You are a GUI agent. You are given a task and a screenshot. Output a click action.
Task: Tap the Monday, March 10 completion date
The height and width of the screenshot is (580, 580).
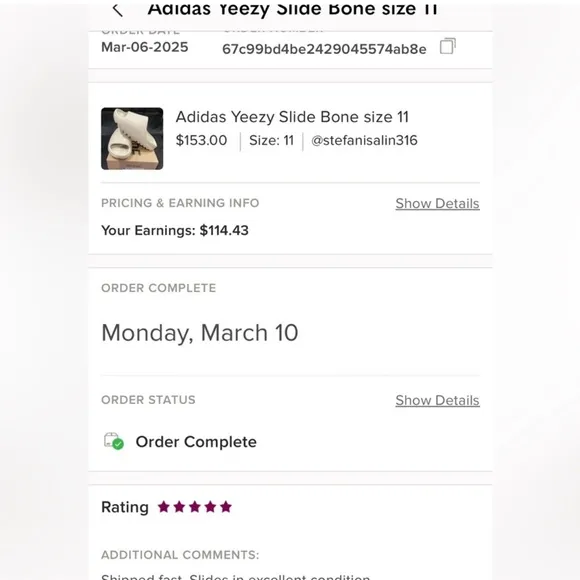click(200, 333)
